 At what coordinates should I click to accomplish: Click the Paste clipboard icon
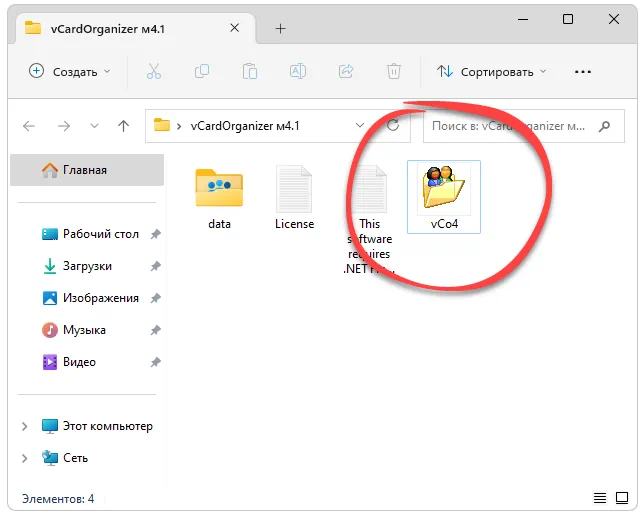click(x=250, y=72)
